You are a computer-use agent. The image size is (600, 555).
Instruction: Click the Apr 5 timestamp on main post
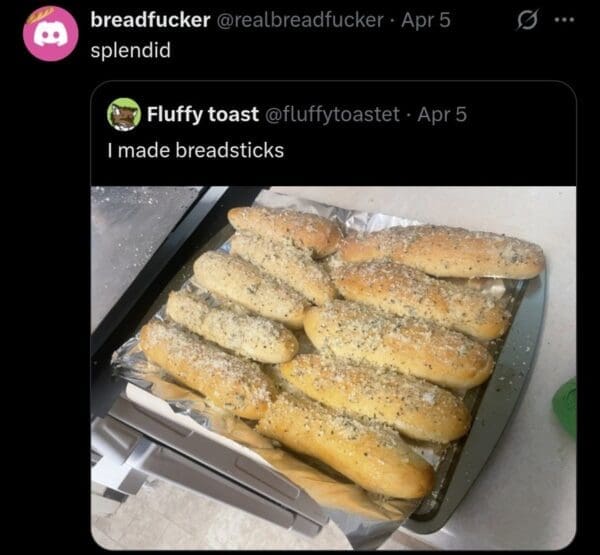(x=426, y=20)
